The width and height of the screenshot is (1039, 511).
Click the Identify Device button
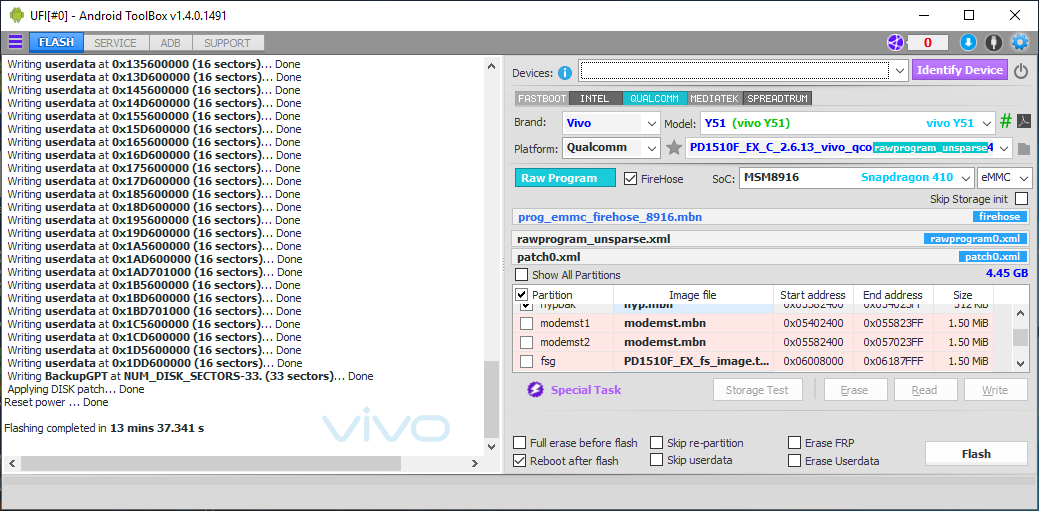[x=959, y=70]
